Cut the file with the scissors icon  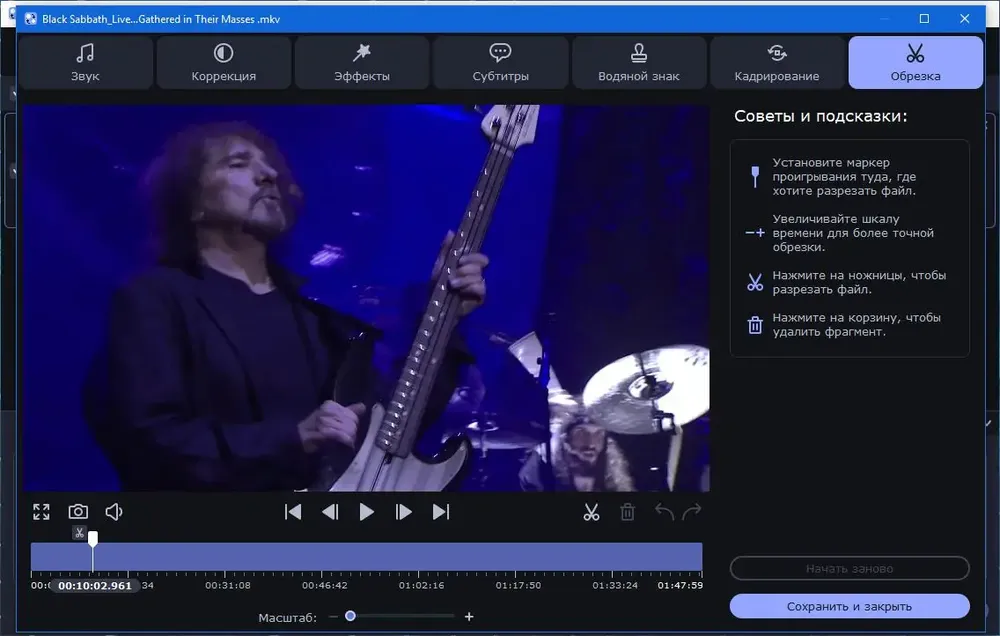[x=591, y=512]
